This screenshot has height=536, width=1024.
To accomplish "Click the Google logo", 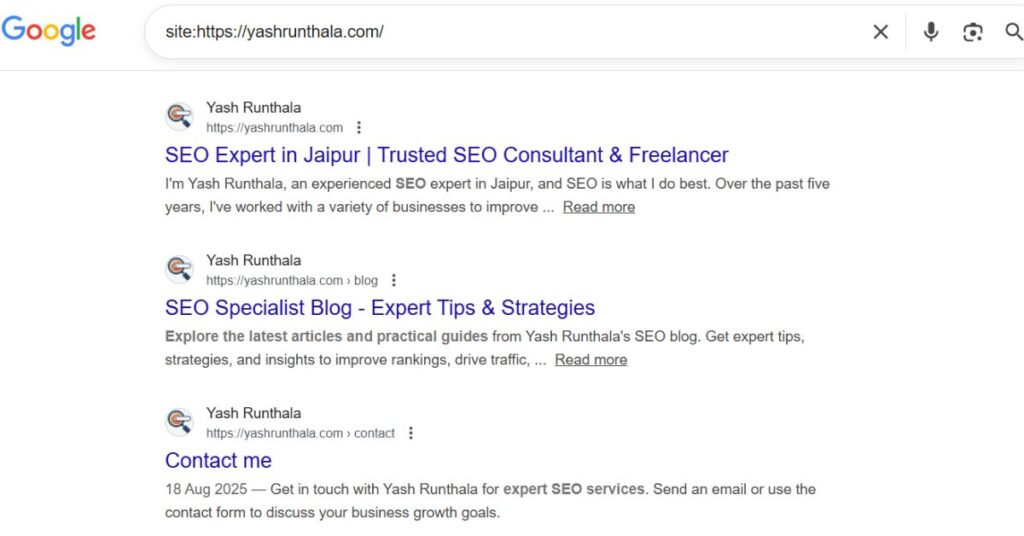I will 48,31.
